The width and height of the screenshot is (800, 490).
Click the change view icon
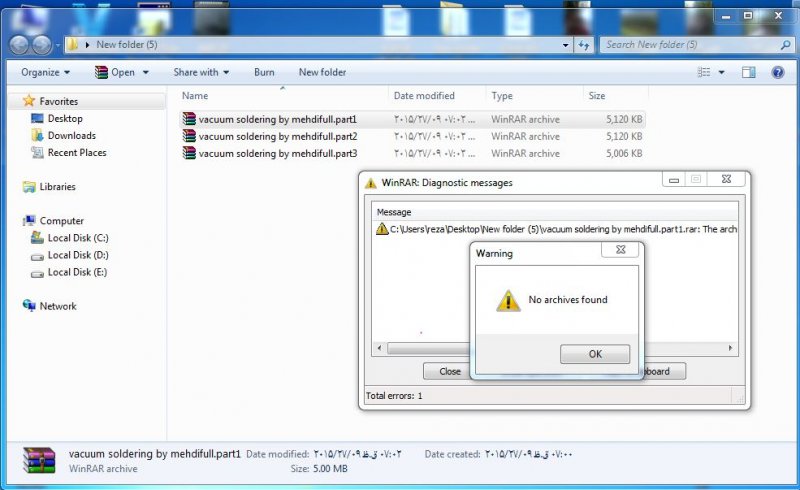[x=704, y=72]
